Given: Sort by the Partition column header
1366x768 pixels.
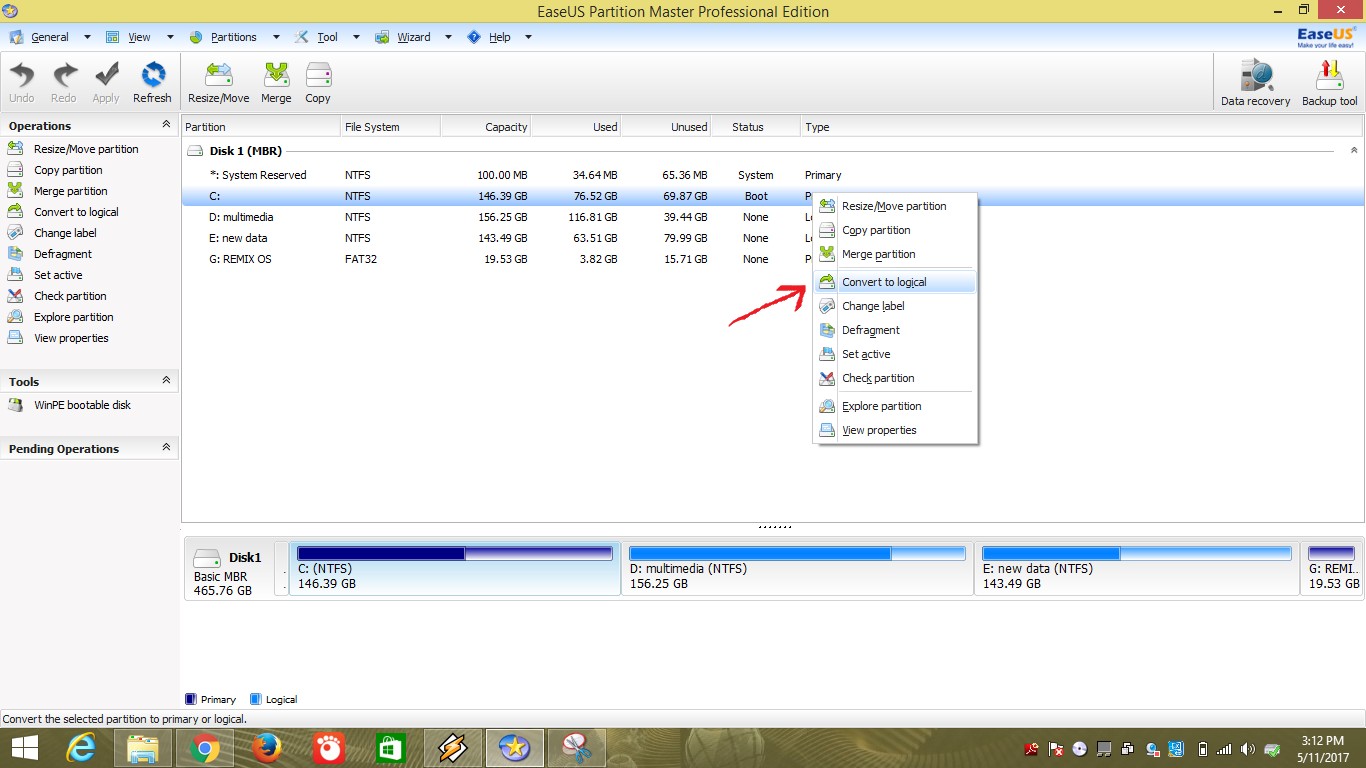Looking at the screenshot, I should pos(261,127).
